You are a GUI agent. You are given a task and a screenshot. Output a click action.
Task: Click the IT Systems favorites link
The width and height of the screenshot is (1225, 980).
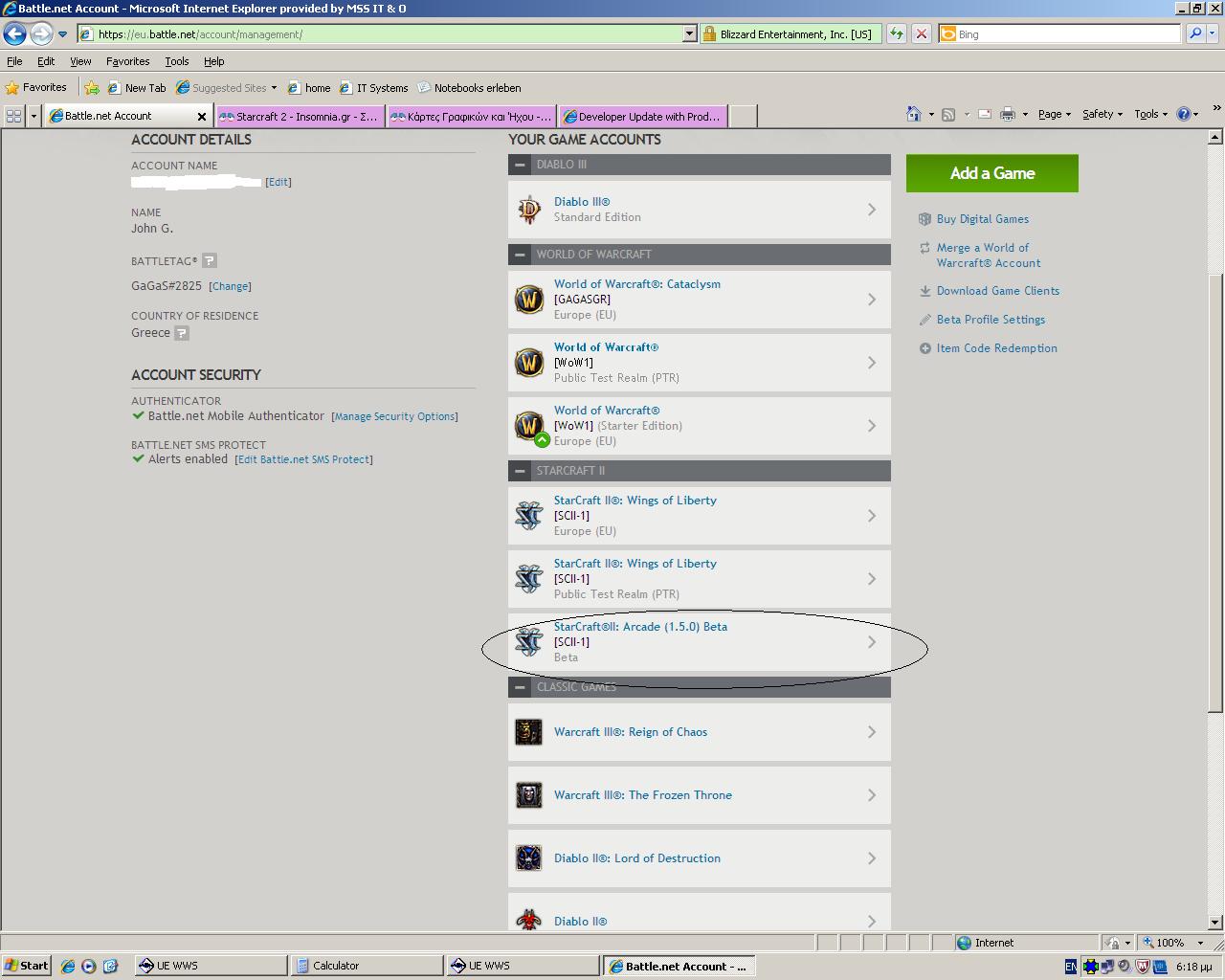pos(374,87)
